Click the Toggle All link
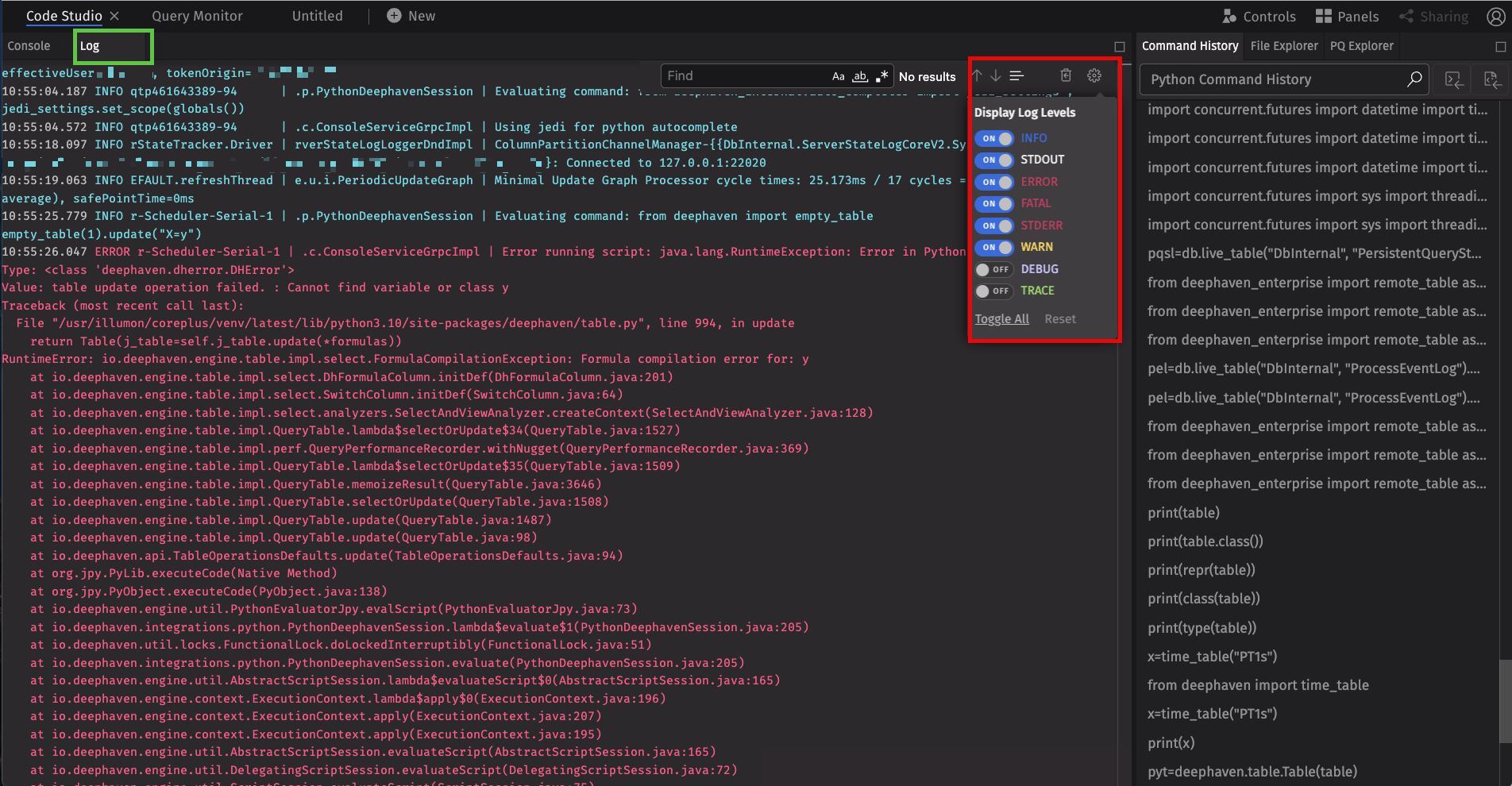The image size is (1512, 786). click(x=1001, y=318)
